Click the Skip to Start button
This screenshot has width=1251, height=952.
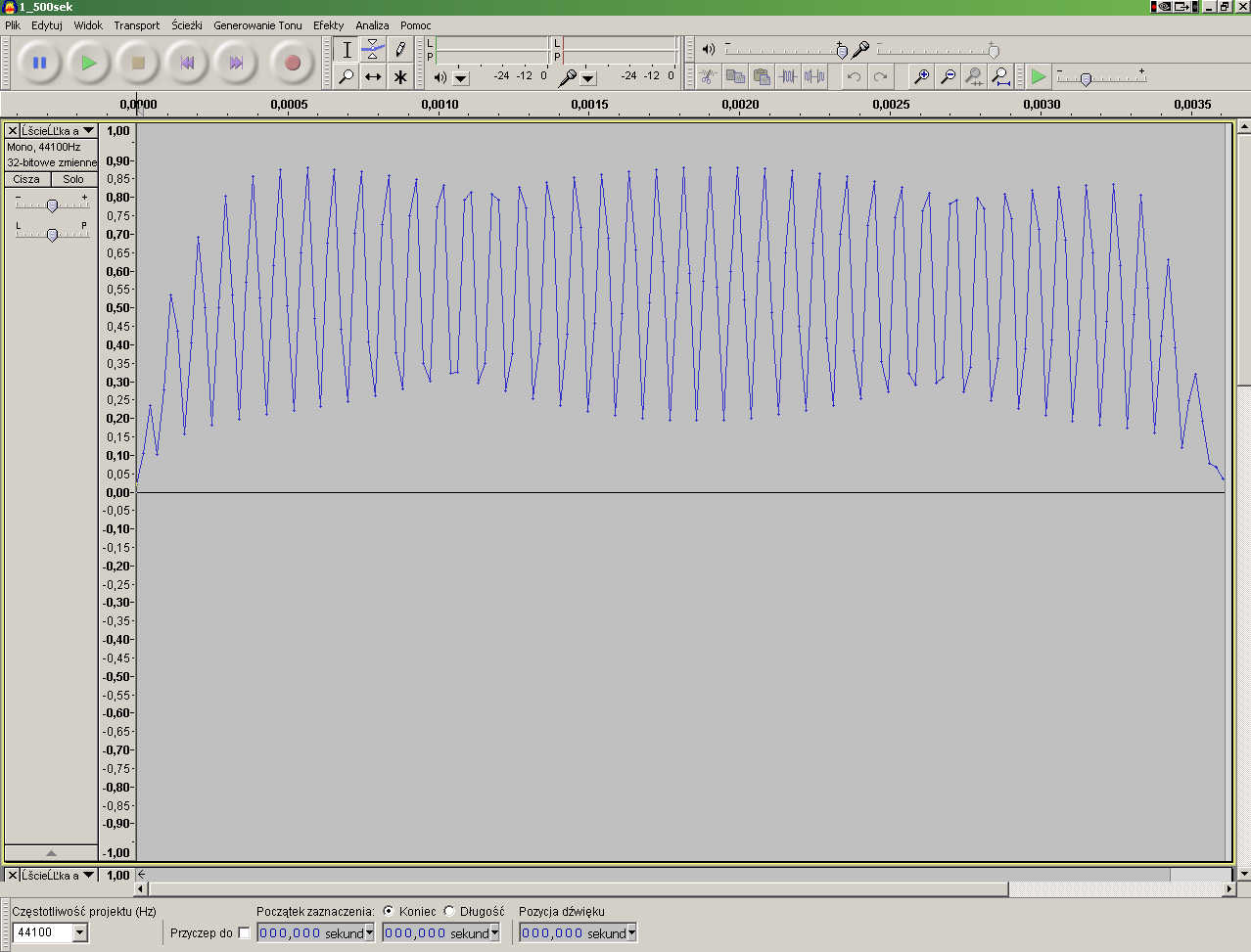[187, 63]
